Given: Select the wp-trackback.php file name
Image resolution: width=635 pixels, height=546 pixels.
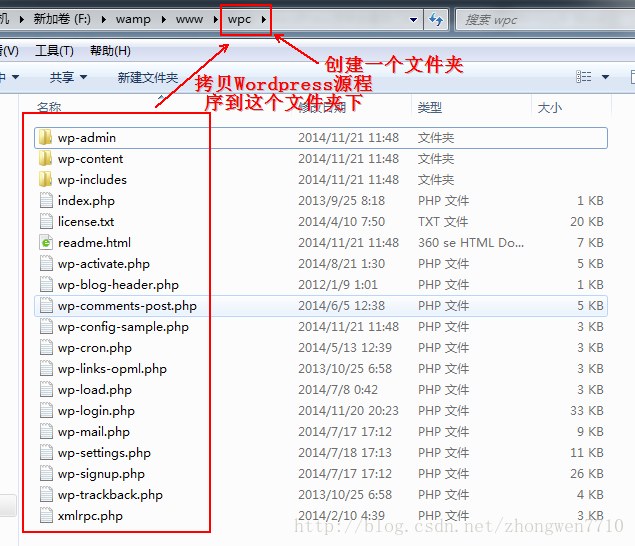Looking at the screenshot, I should (110, 495).
